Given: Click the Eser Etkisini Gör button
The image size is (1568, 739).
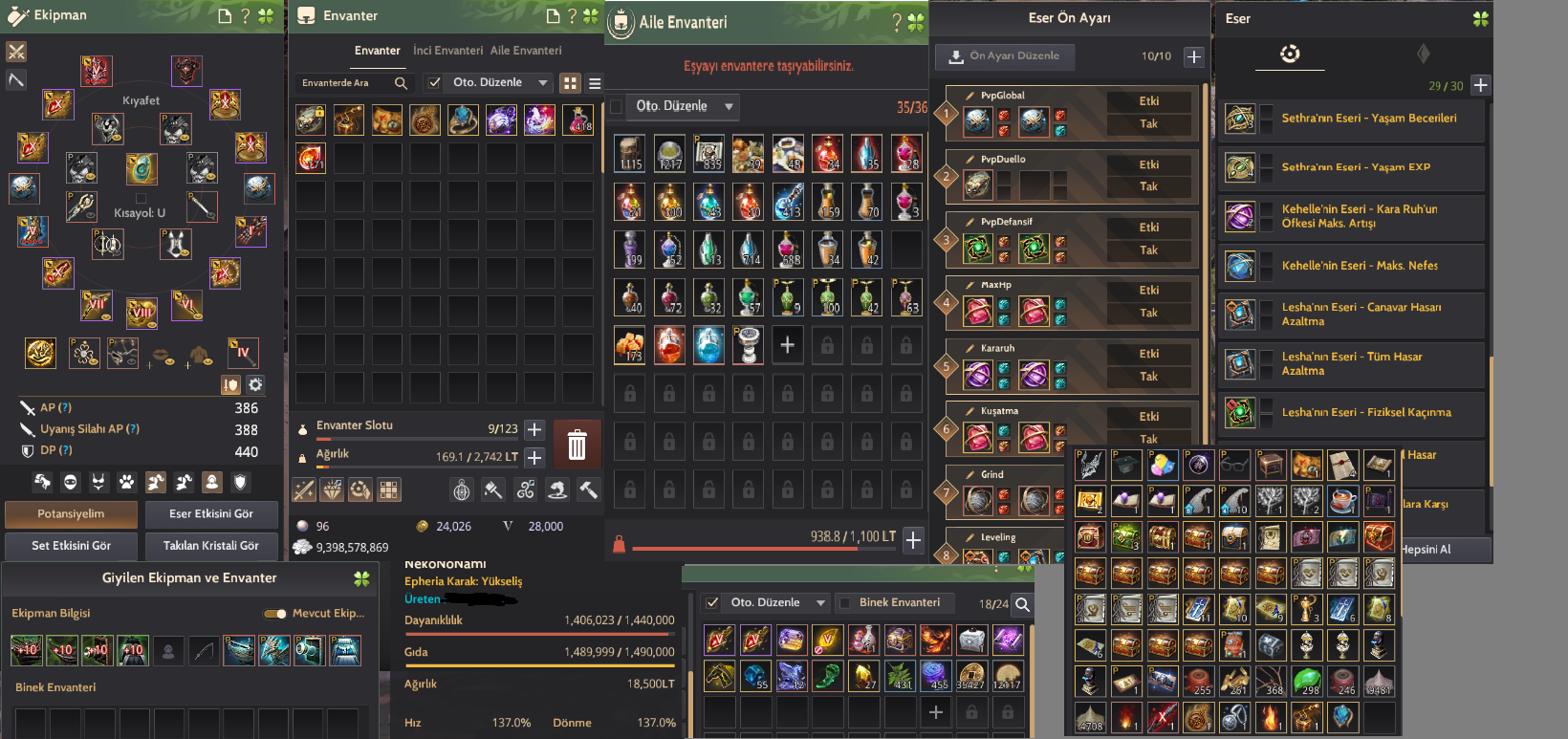Looking at the screenshot, I should 211,514.
